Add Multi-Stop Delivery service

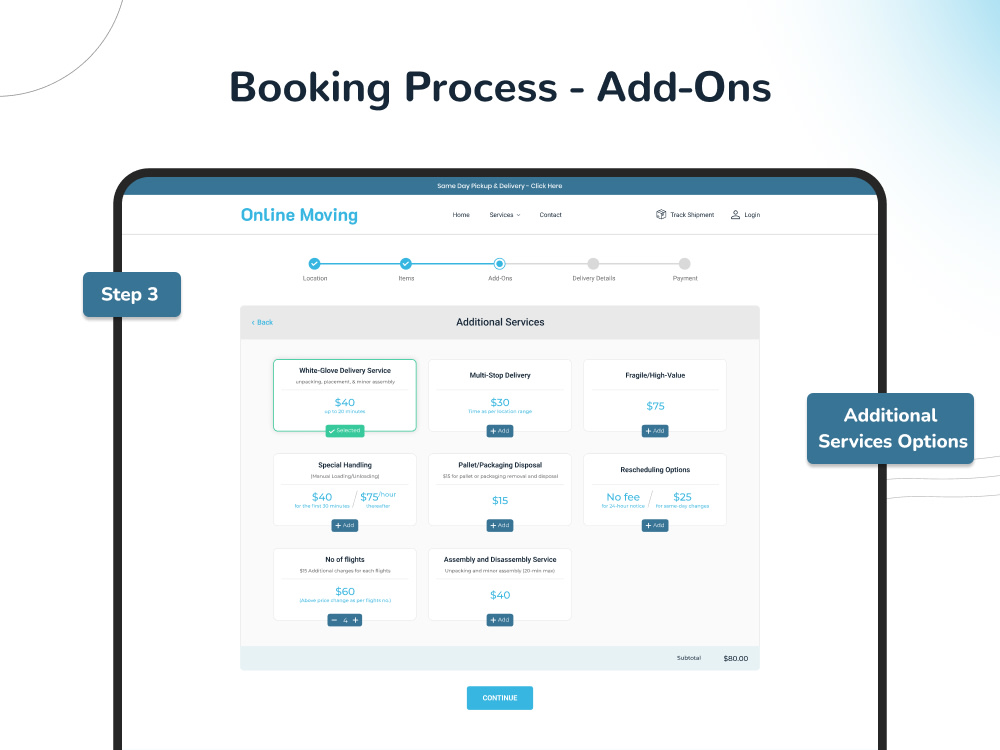(500, 431)
